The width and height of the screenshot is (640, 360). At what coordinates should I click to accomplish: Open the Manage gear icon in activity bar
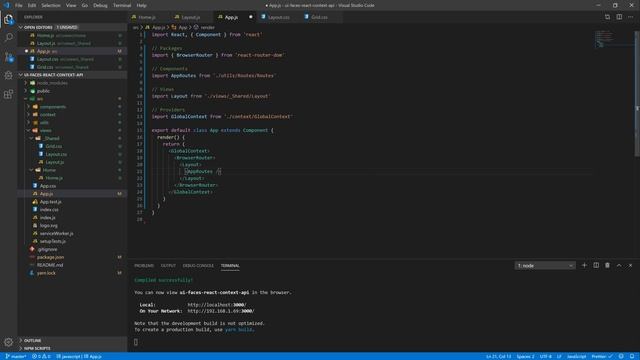pyautogui.click(x=8, y=342)
